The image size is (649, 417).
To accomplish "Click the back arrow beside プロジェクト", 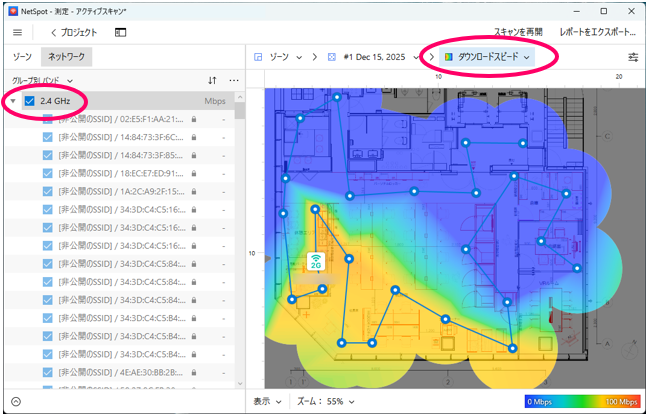I will pos(53,33).
